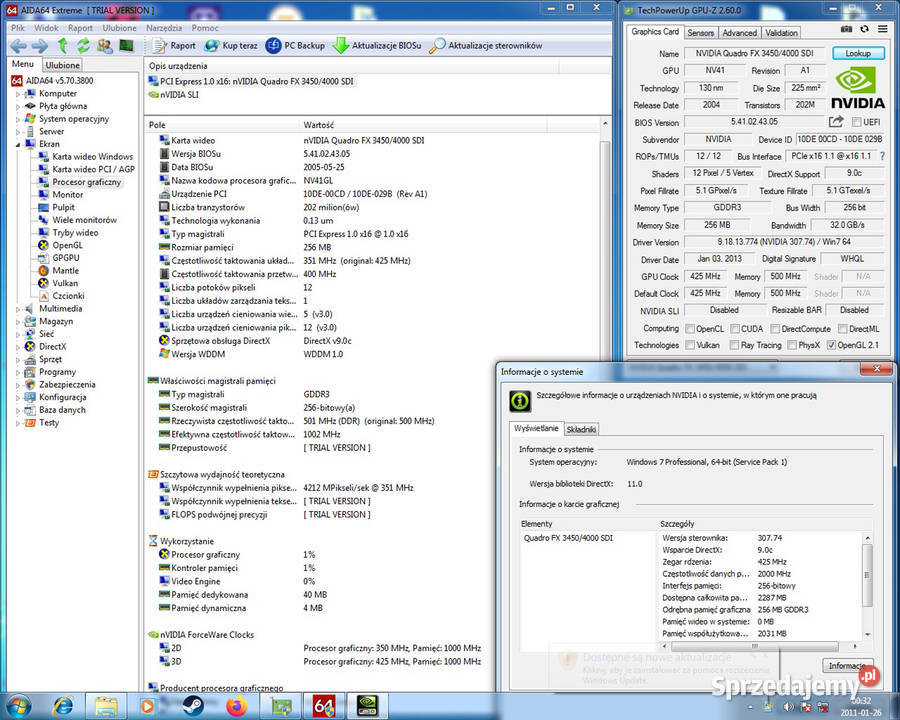
Task: Open the Plik menu in AIDA64
Action: click(18, 28)
